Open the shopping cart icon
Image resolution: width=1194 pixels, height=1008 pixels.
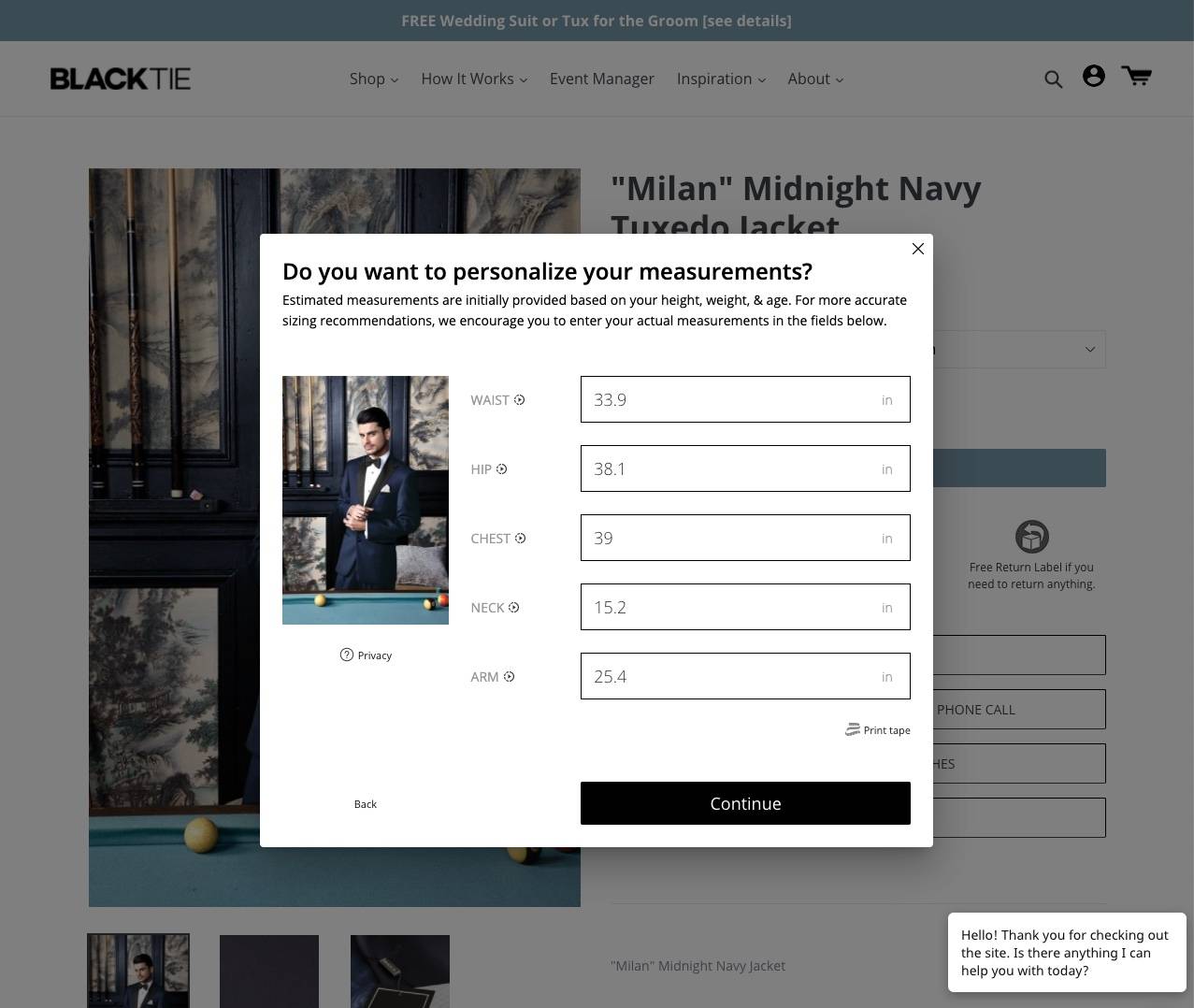[1136, 76]
